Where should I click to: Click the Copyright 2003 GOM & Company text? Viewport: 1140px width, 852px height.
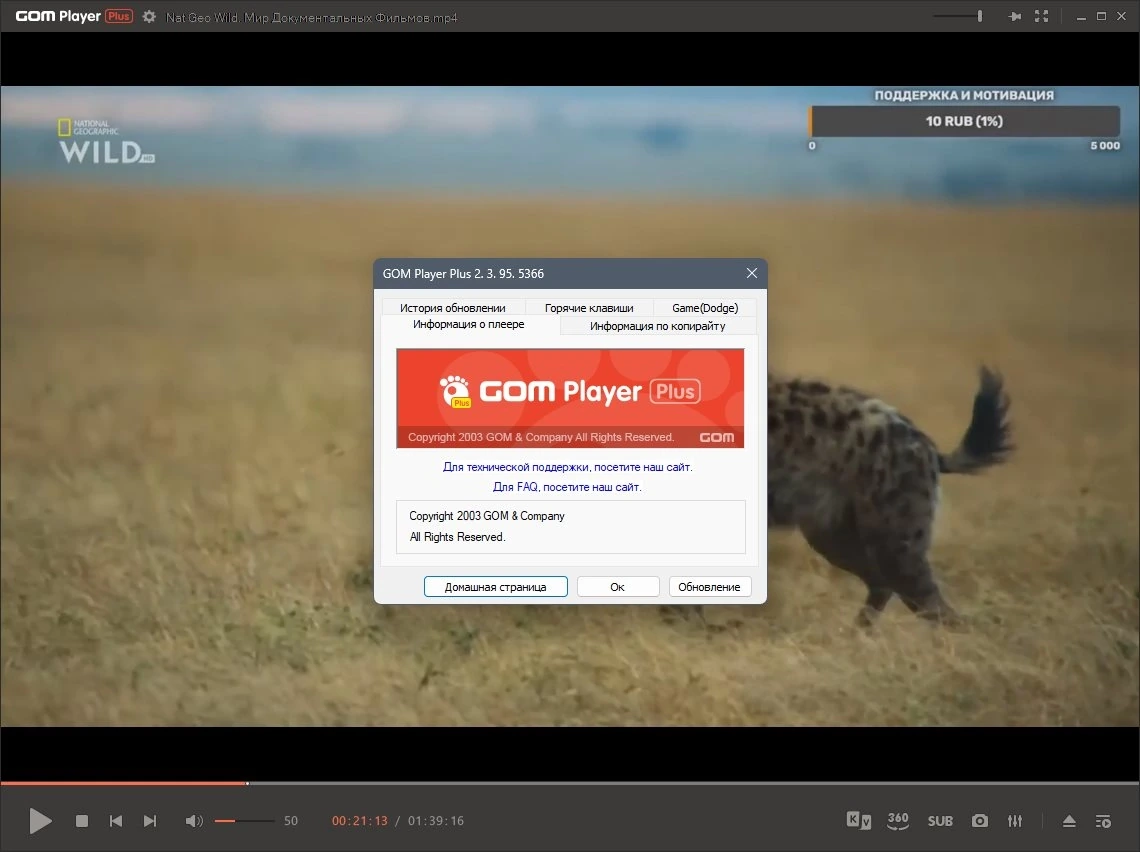[486, 515]
